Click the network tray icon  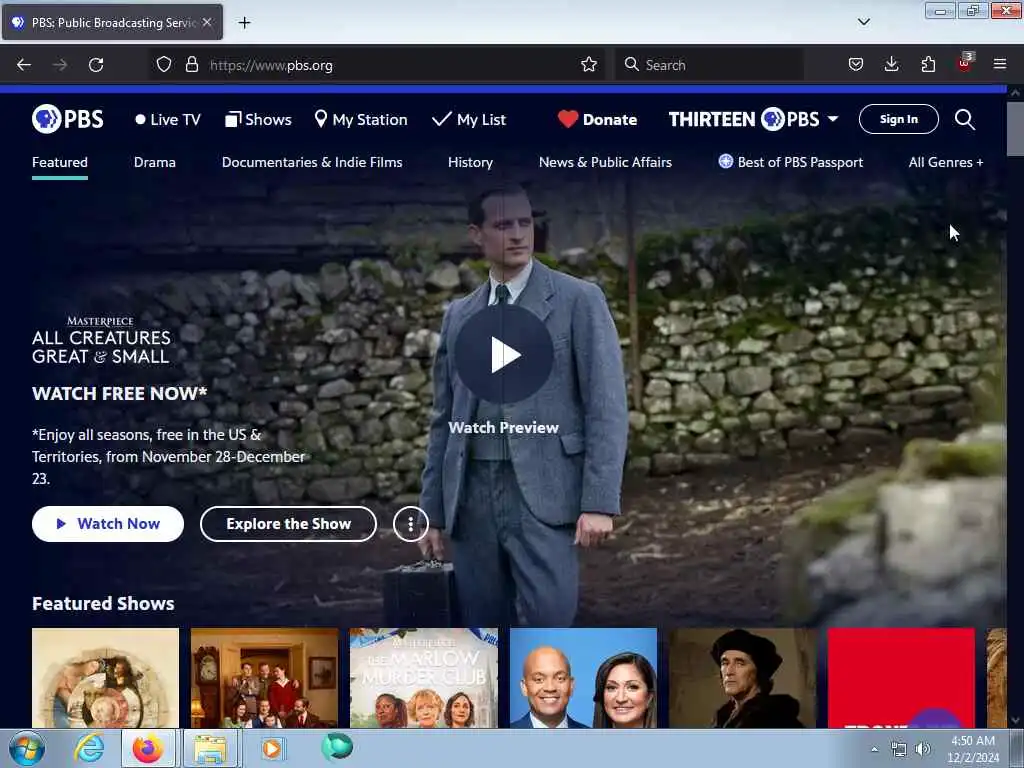click(899, 749)
